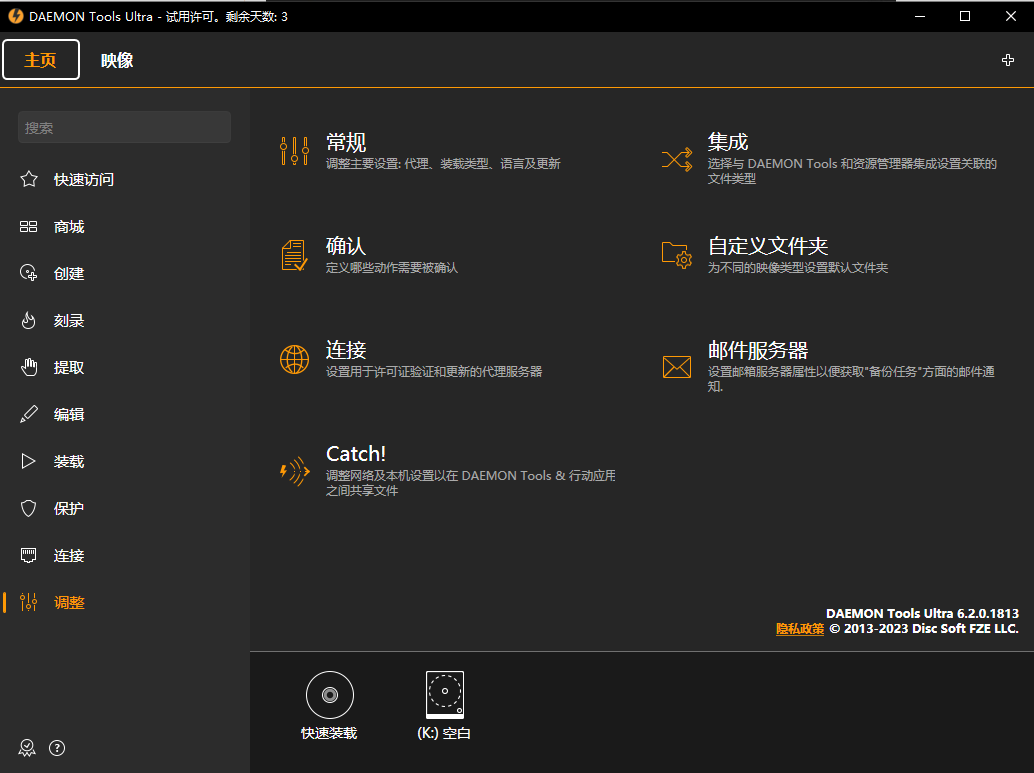The width and height of the screenshot is (1034, 773).
Task: Open the Catch! sharing settings
Action: (x=355, y=453)
